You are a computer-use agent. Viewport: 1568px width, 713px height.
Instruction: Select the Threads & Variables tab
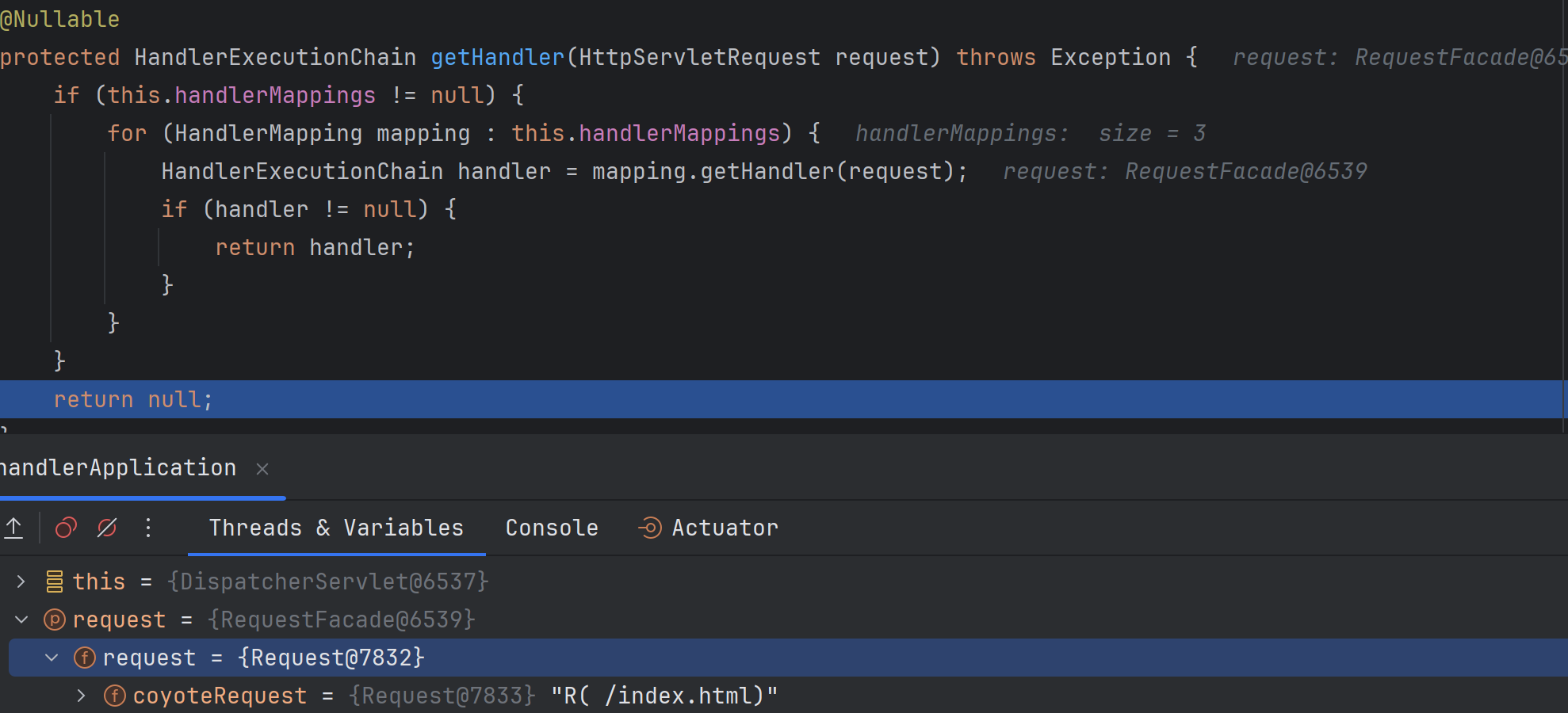[x=336, y=528]
